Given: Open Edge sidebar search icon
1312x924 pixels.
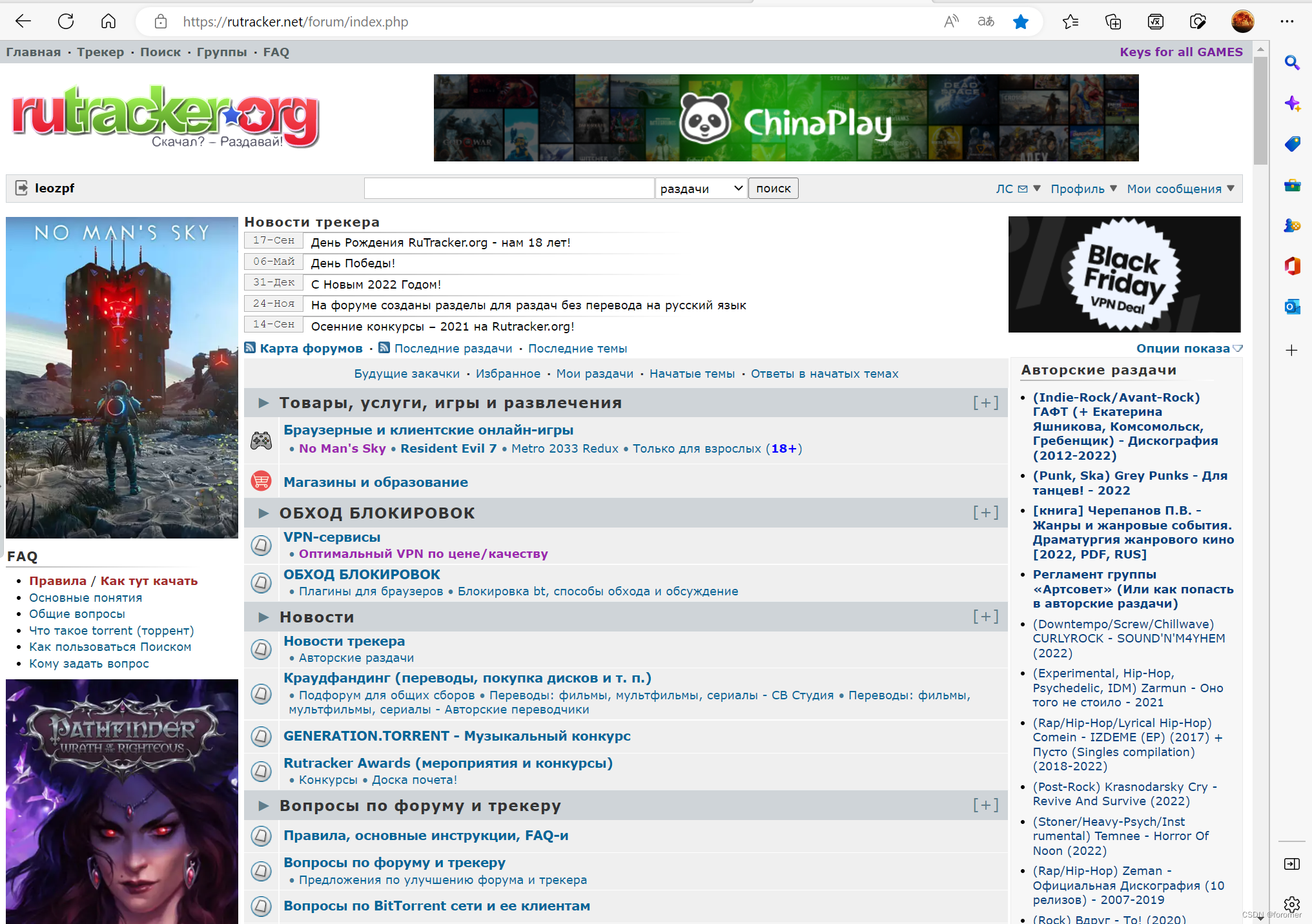Looking at the screenshot, I should [x=1292, y=63].
